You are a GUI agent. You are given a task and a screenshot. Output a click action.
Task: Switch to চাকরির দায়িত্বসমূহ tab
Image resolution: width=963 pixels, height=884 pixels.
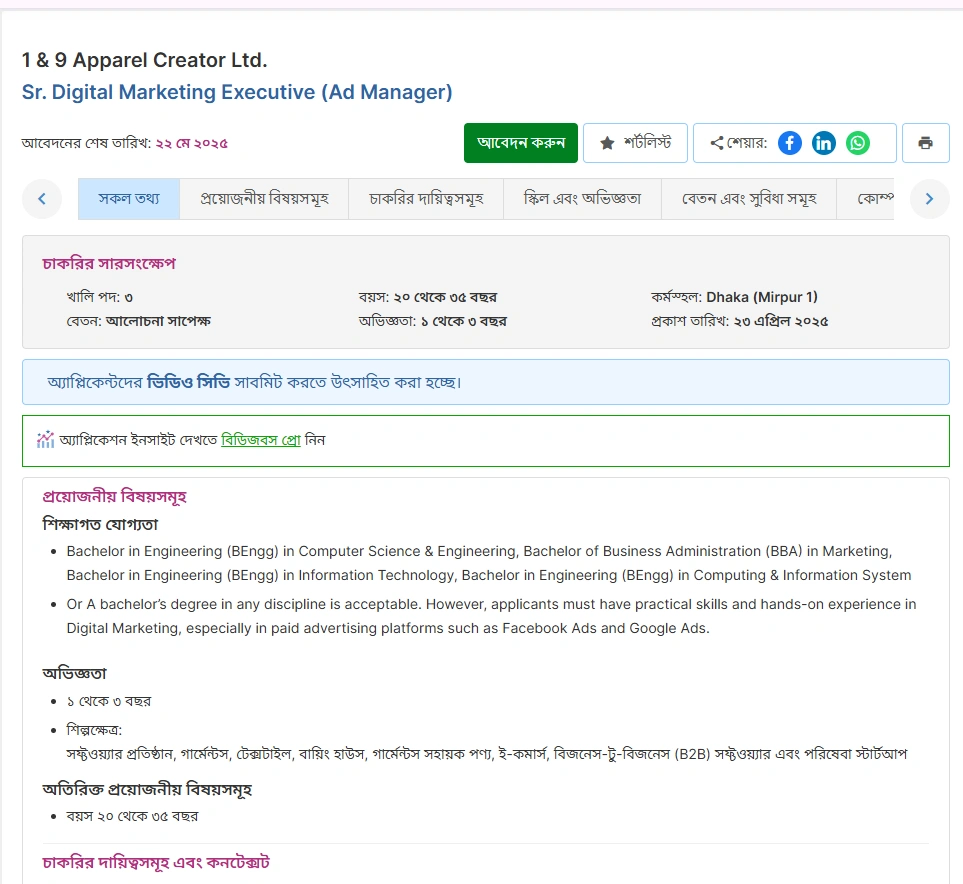click(x=426, y=198)
